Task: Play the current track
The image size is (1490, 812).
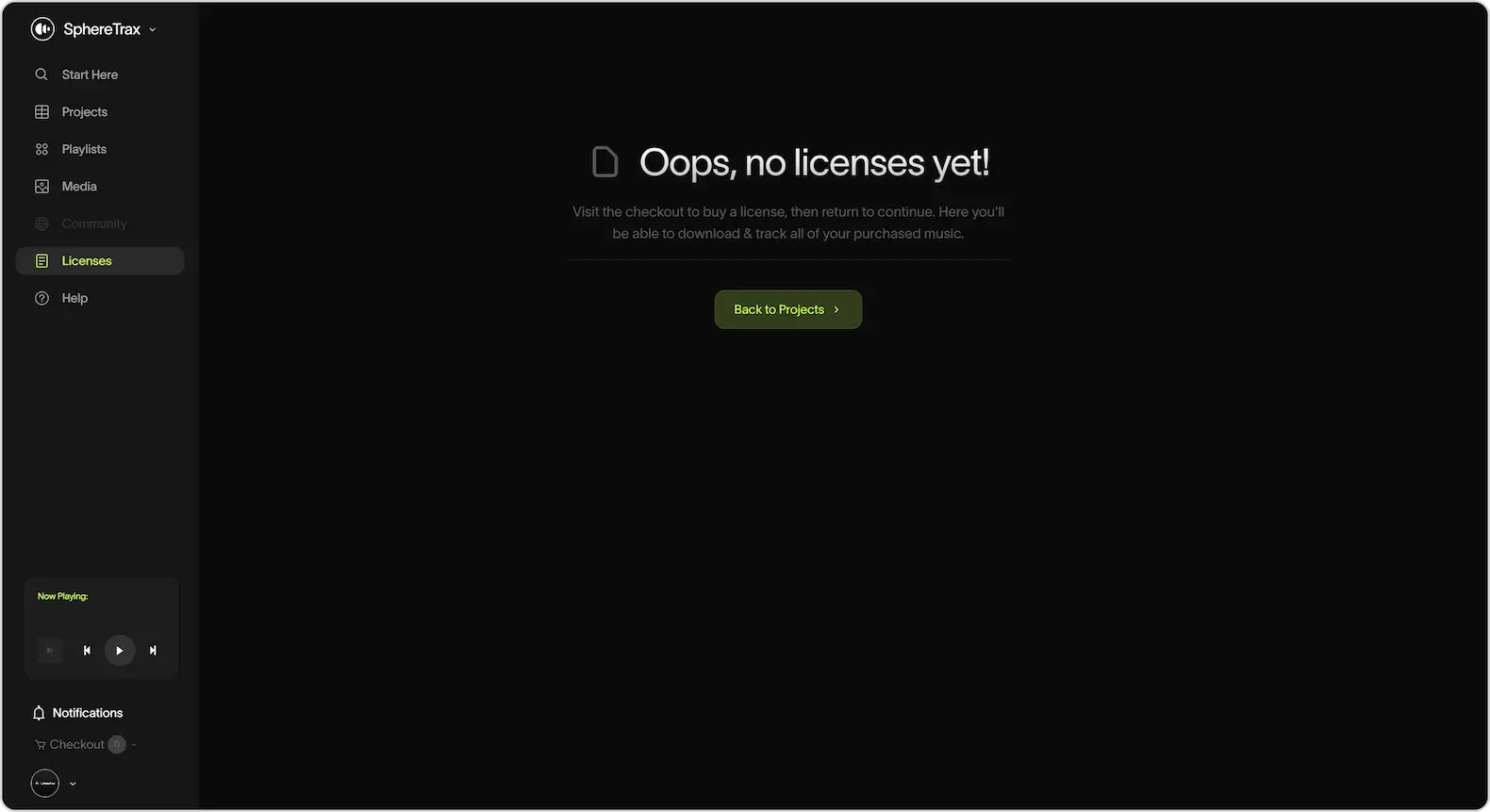Action: click(x=120, y=650)
